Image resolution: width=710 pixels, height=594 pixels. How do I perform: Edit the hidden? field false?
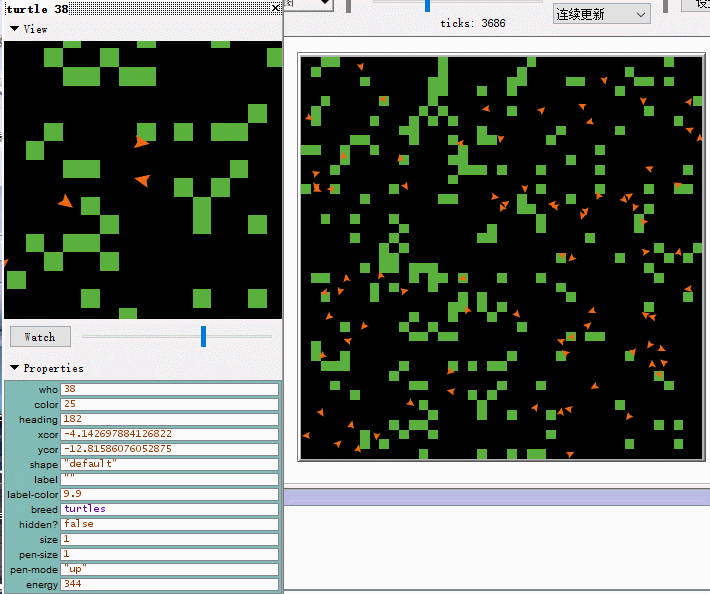pos(169,524)
